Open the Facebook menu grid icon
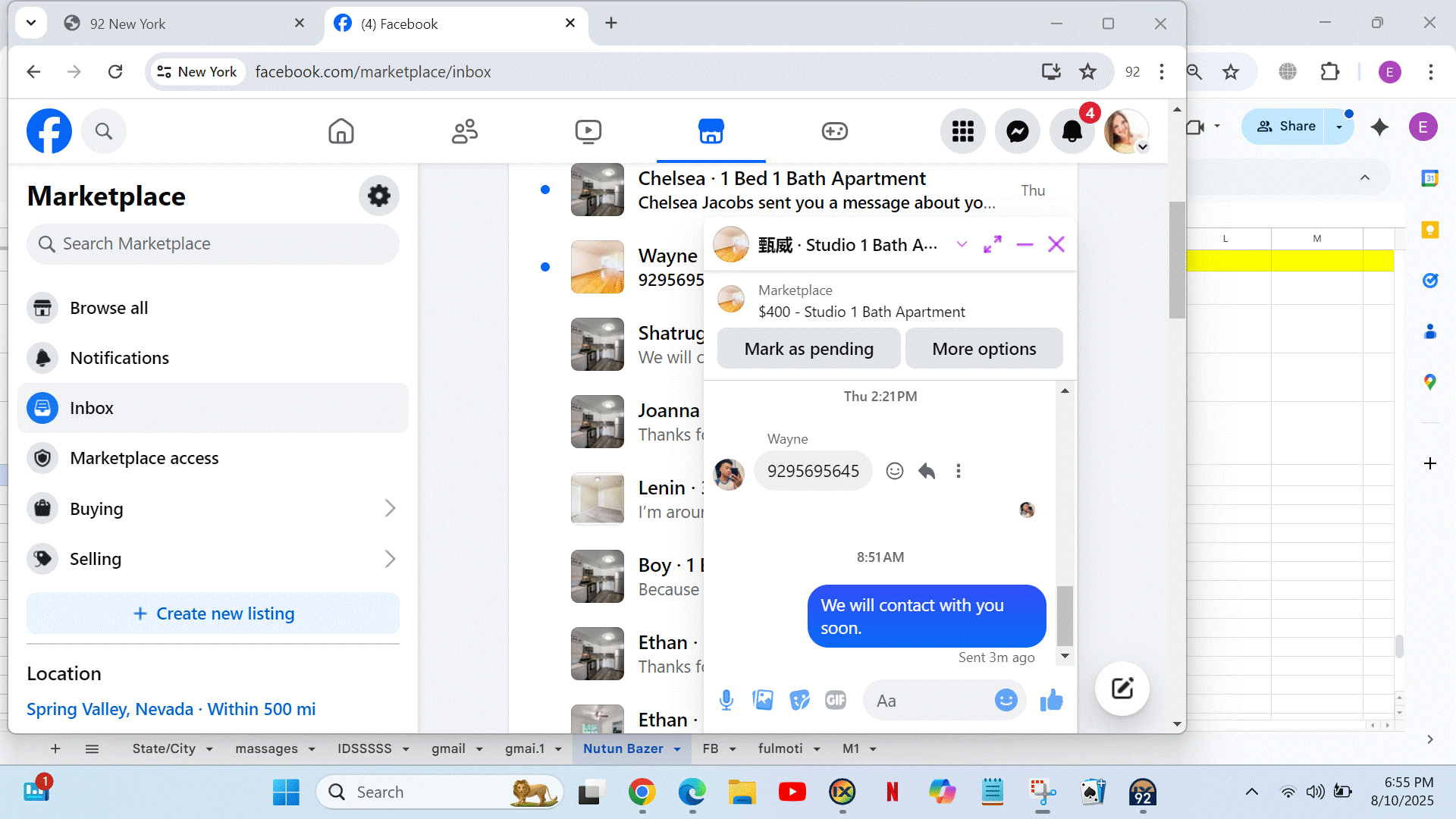This screenshot has width=1456, height=819. pyautogui.click(x=962, y=131)
